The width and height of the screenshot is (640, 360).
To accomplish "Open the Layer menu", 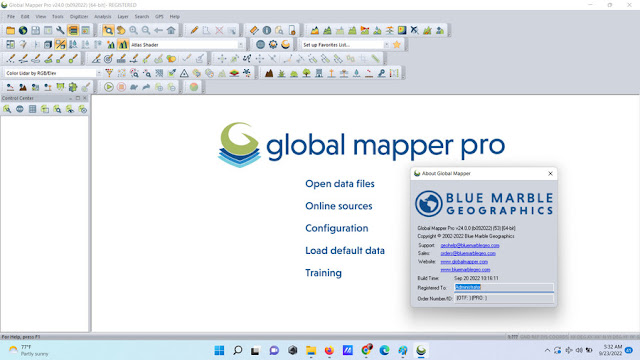I will pyautogui.click(x=123, y=17).
